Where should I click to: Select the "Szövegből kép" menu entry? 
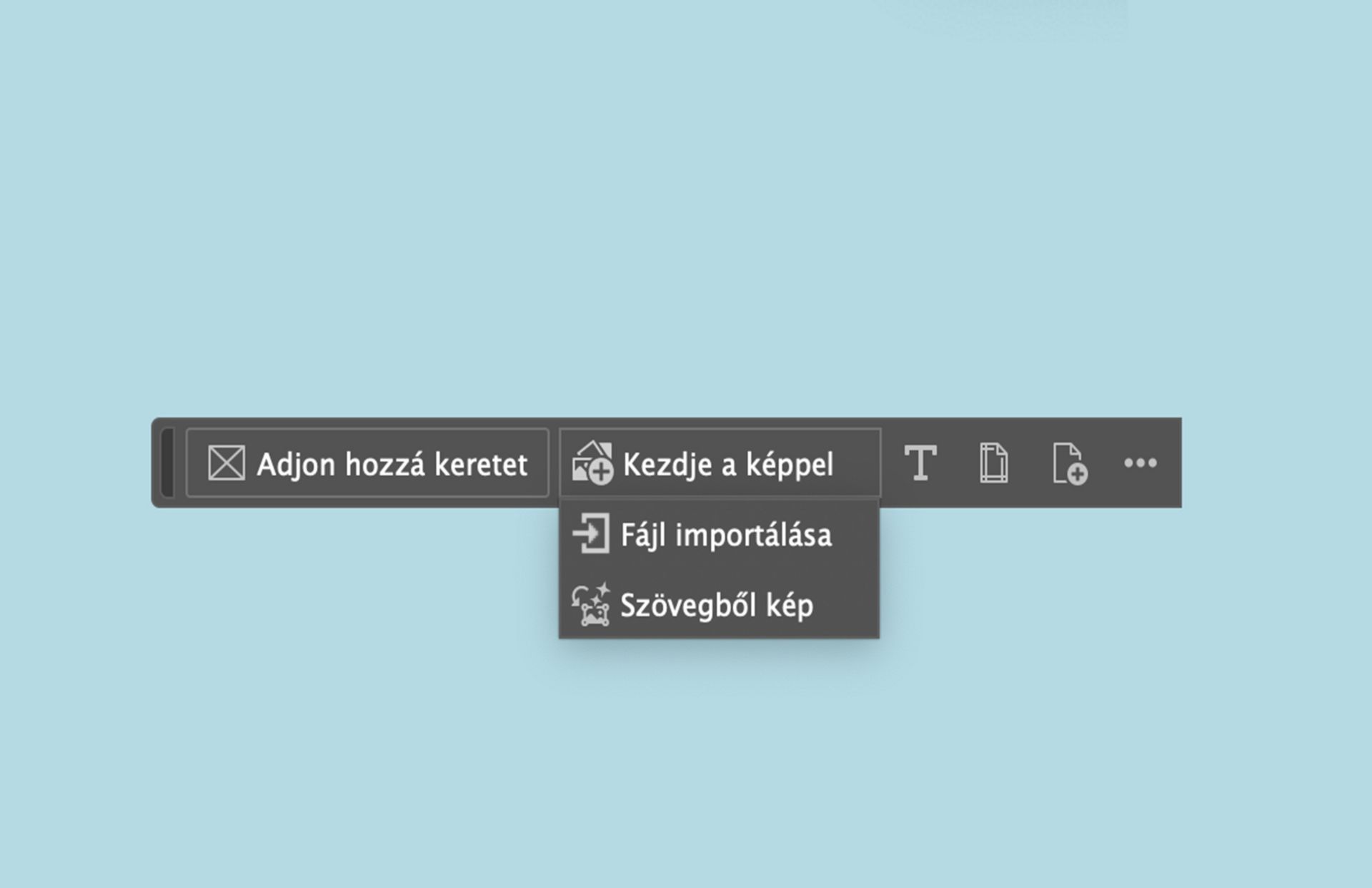(717, 606)
